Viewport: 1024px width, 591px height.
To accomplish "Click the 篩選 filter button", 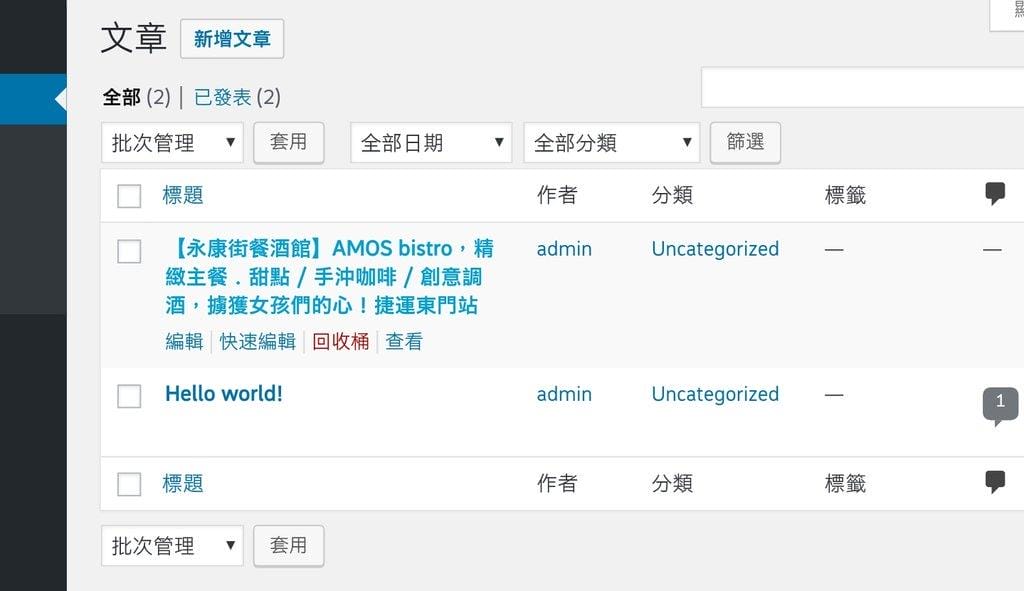I will click(x=745, y=142).
